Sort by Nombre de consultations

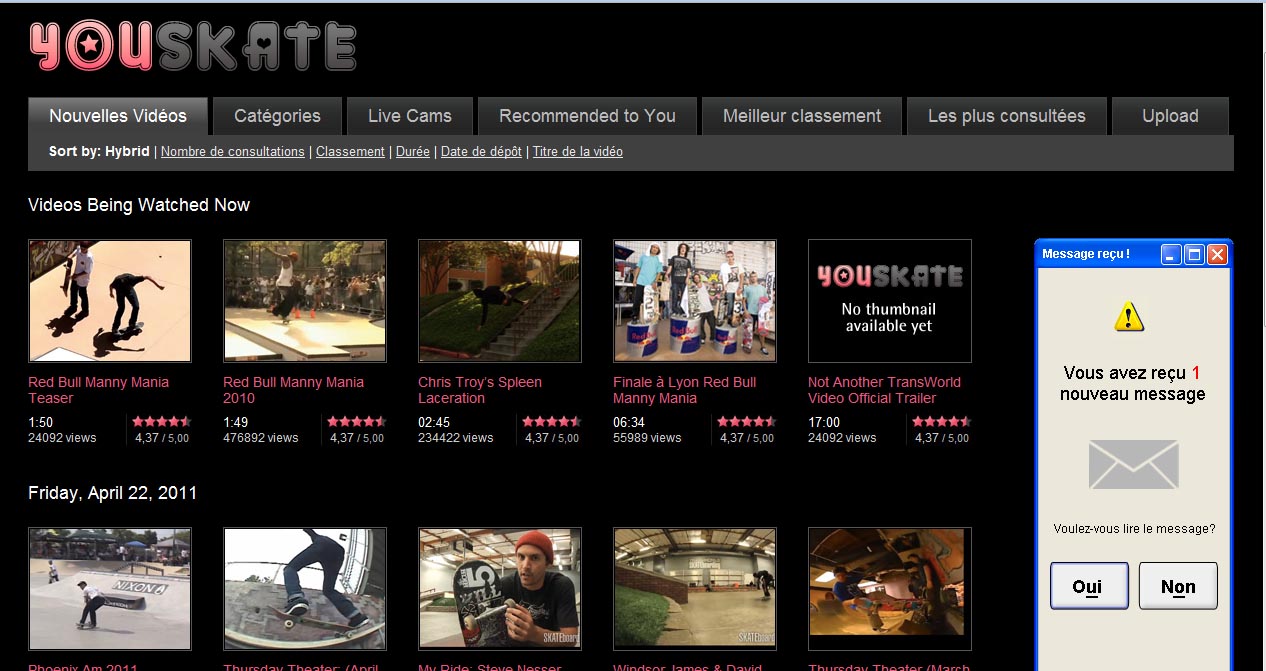[232, 152]
